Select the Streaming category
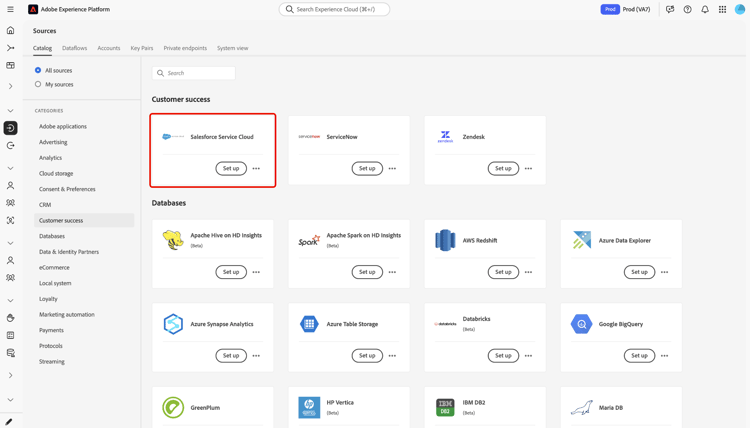The image size is (750, 428). click(52, 362)
